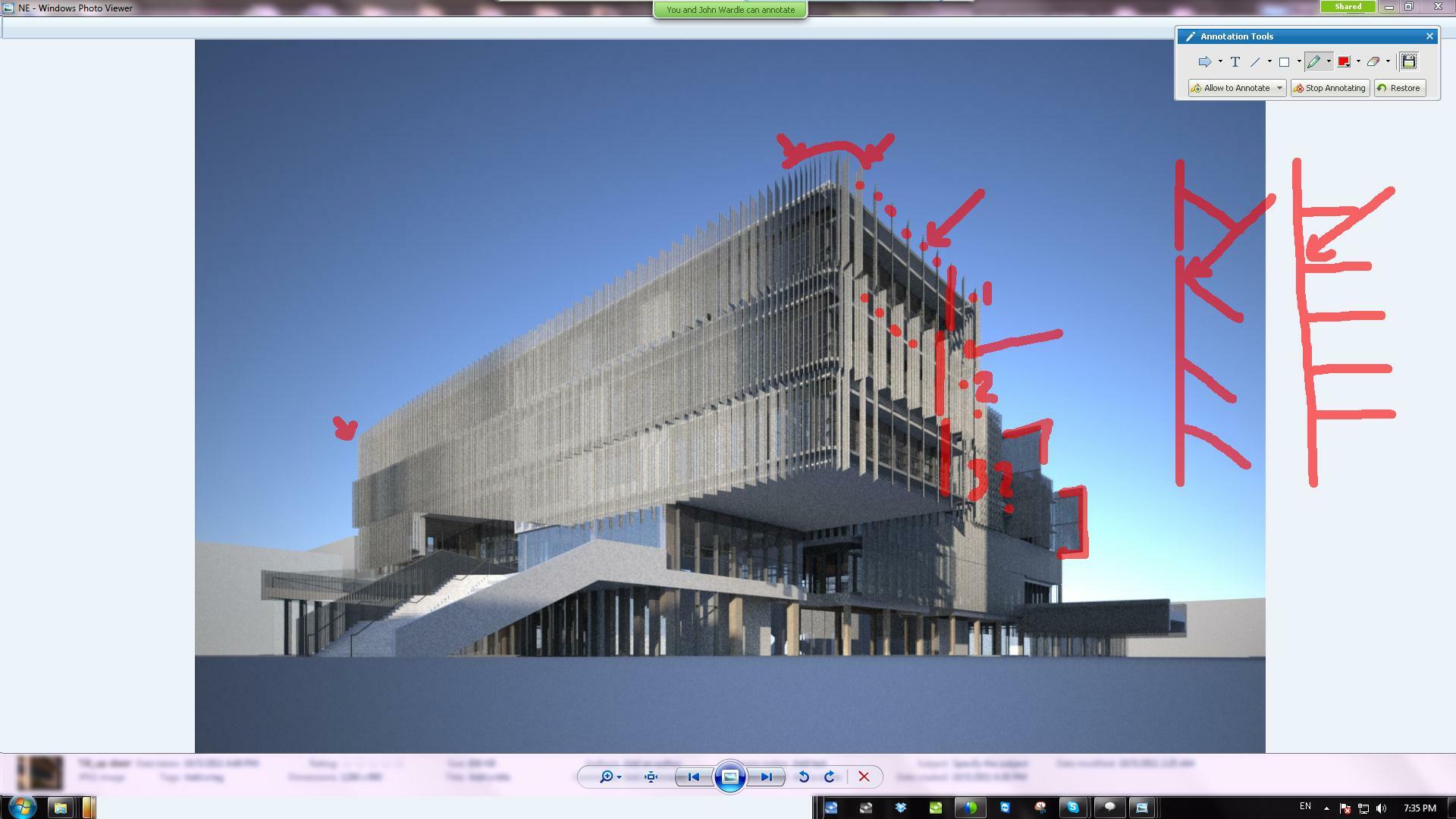1456x819 pixels.
Task: Go to next photo
Action: (x=766, y=777)
